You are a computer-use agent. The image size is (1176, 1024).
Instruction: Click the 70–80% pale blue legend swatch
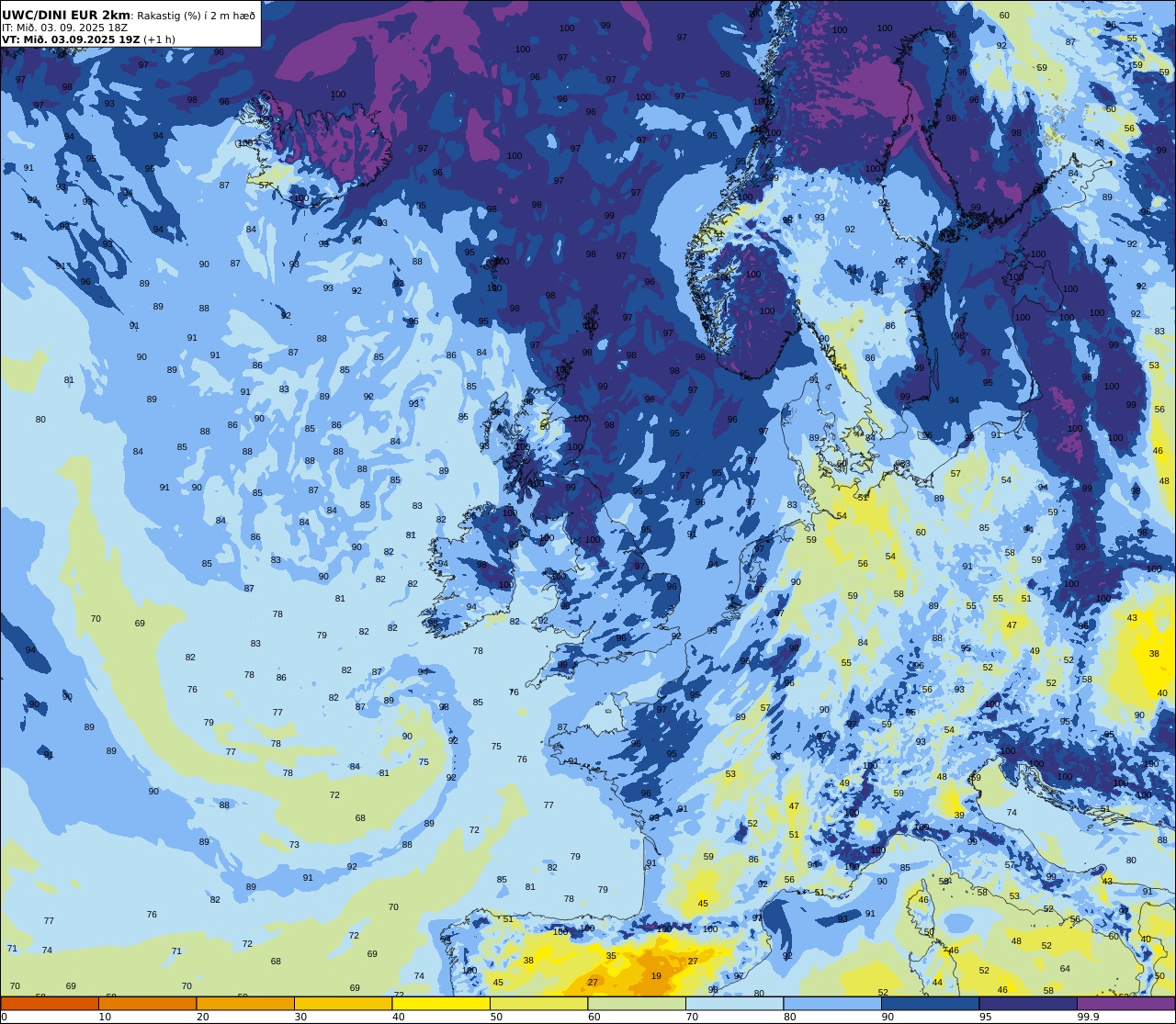click(x=734, y=1003)
